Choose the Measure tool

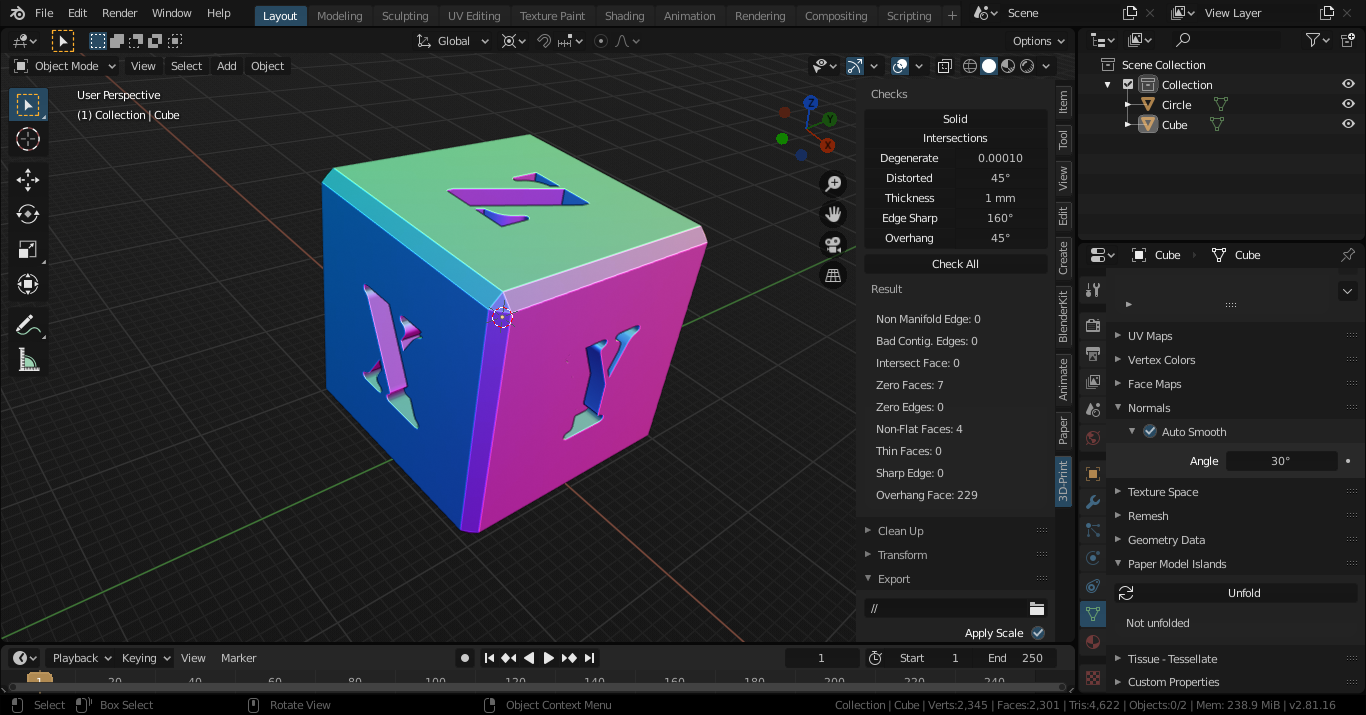(x=28, y=360)
